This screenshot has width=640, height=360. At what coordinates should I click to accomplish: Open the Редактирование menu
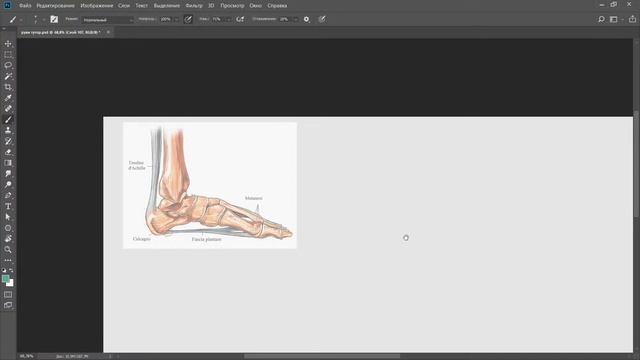[x=56, y=6]
